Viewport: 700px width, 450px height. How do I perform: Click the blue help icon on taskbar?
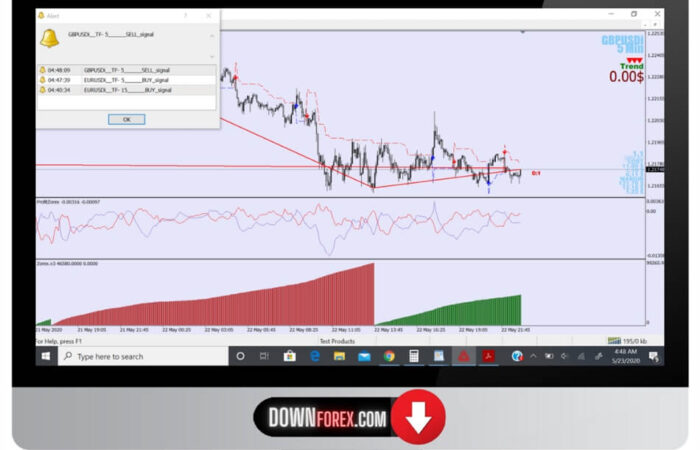coord(517,356)
